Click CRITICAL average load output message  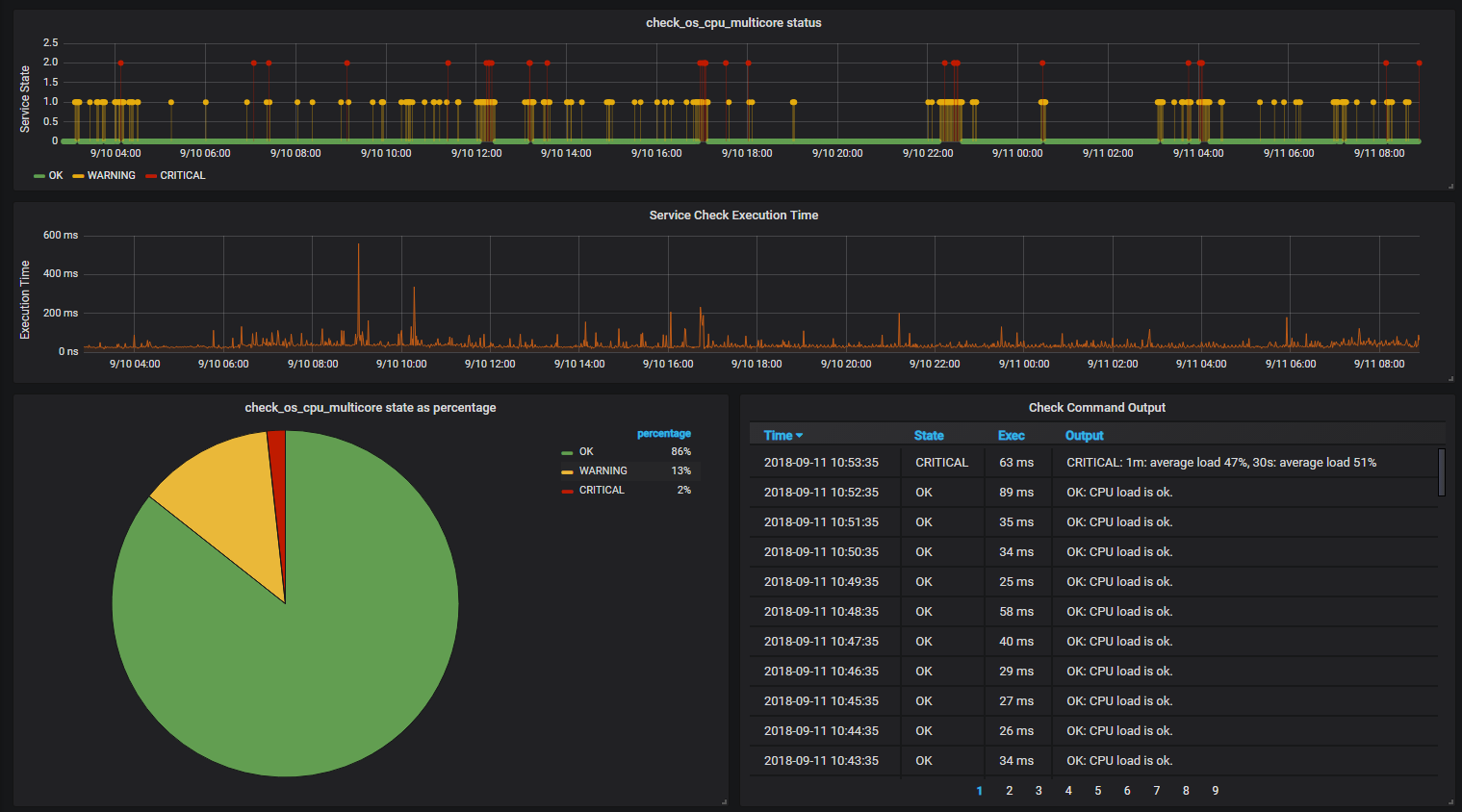(x=1221, y=462)
